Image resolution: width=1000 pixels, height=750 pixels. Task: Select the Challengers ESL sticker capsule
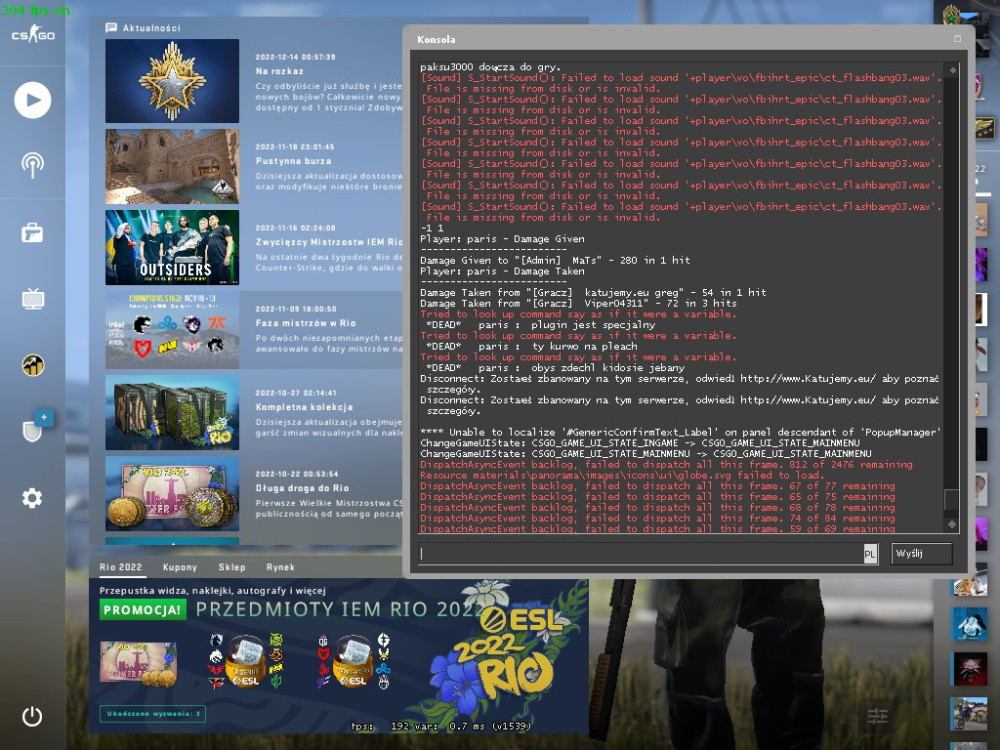tap(353, 663)
